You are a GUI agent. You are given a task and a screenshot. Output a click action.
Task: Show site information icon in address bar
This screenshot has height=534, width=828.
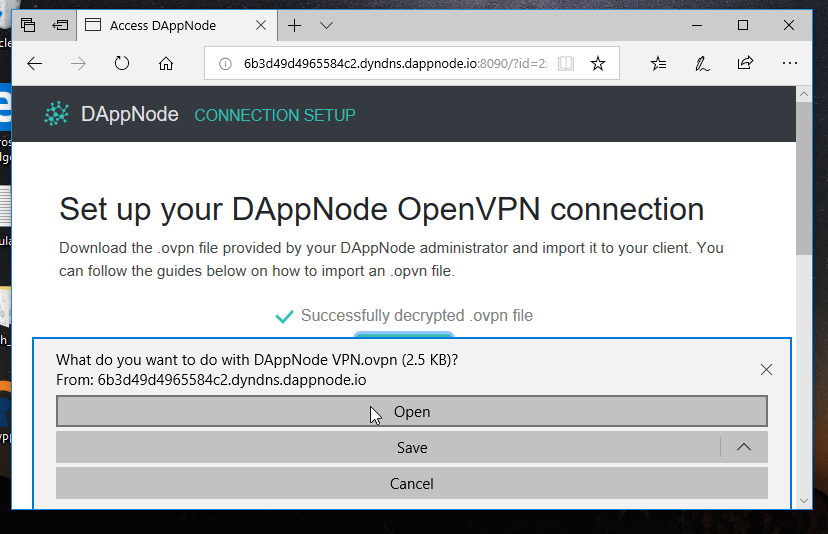point(225,64)
